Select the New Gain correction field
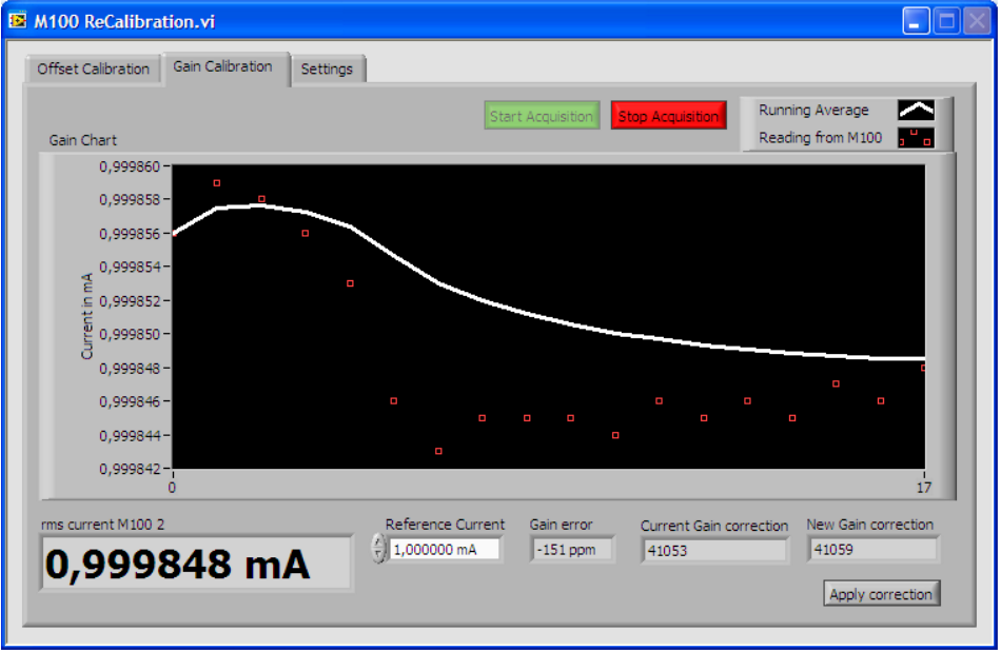 872,549
